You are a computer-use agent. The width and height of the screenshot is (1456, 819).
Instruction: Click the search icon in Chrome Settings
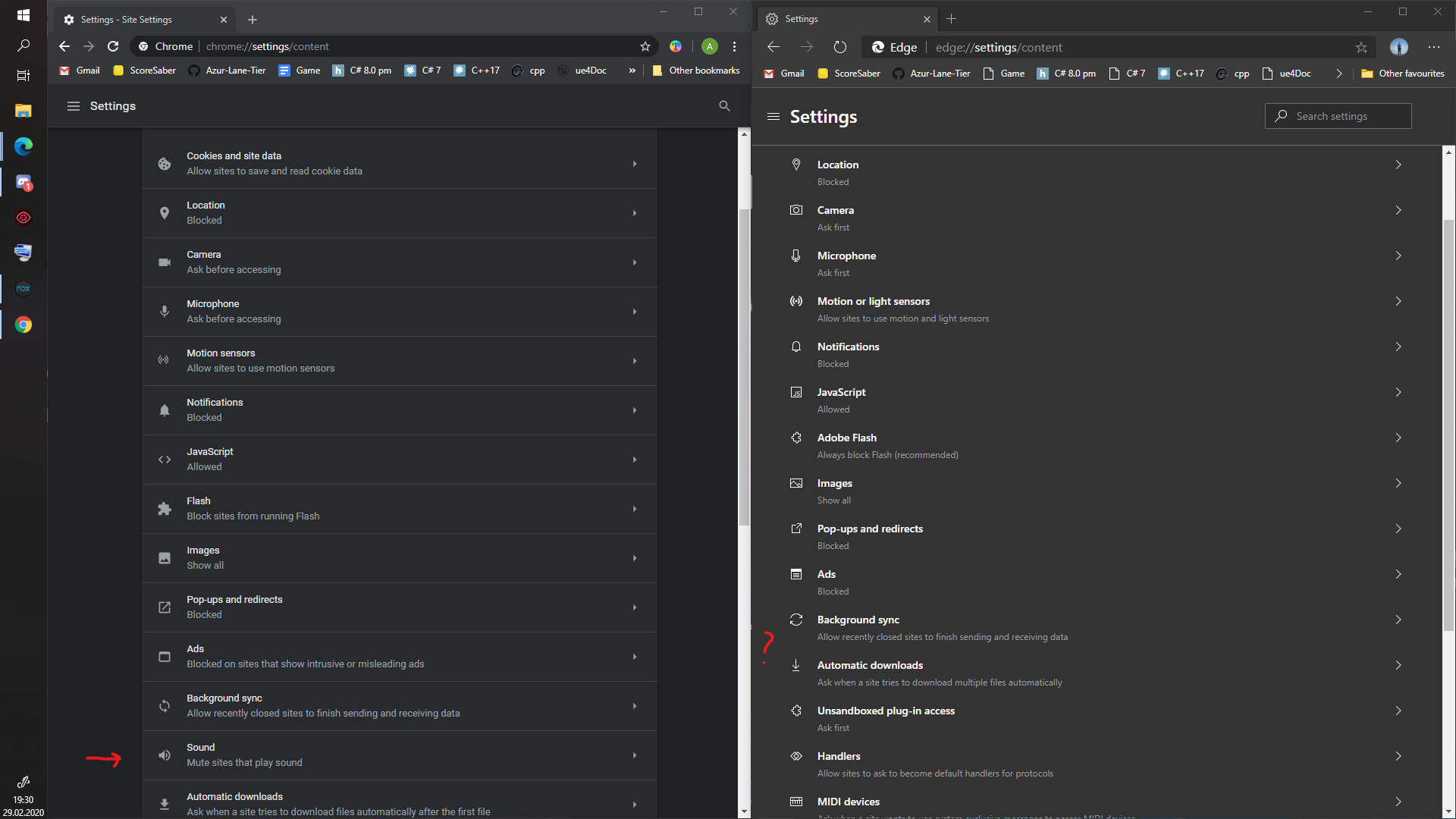(x=724, y=106)
